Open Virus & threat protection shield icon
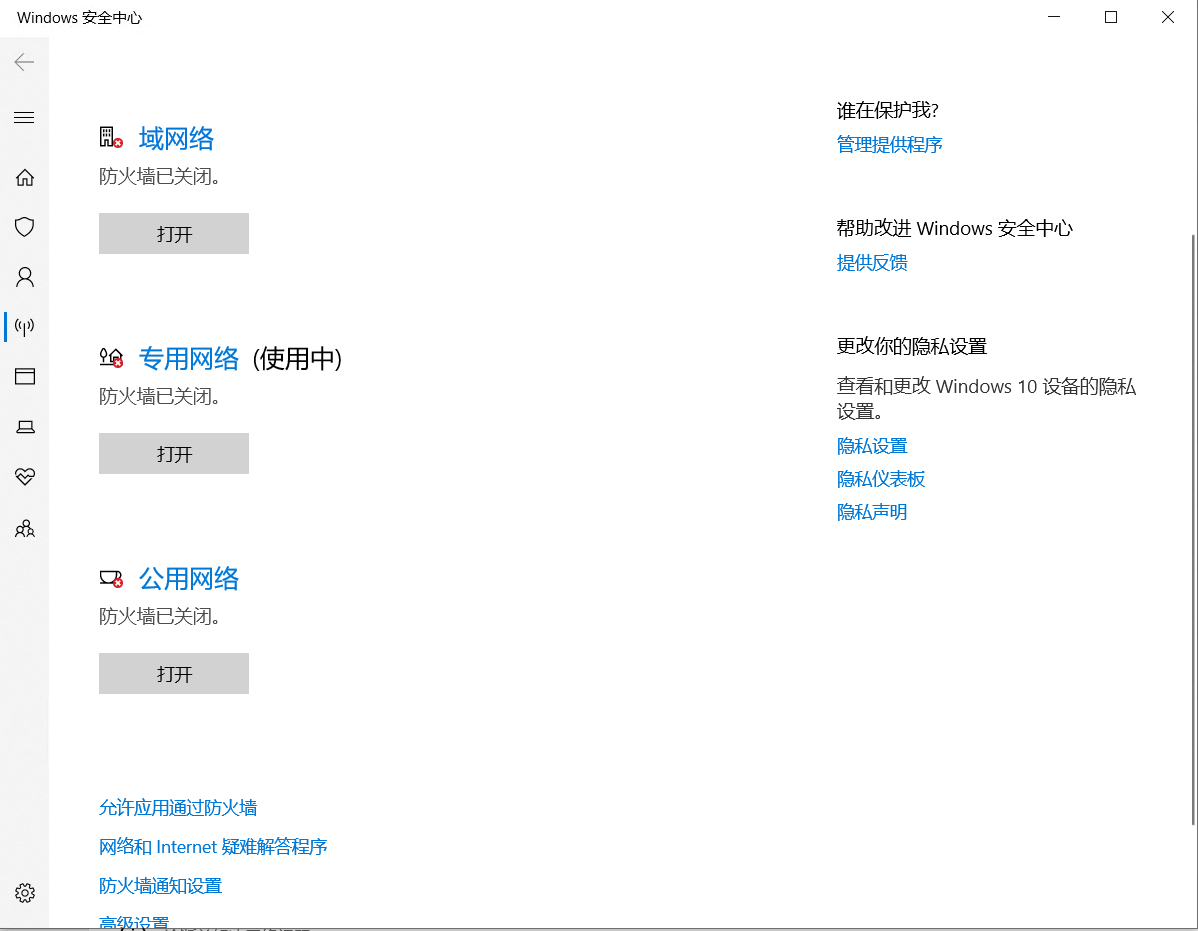 24,227
